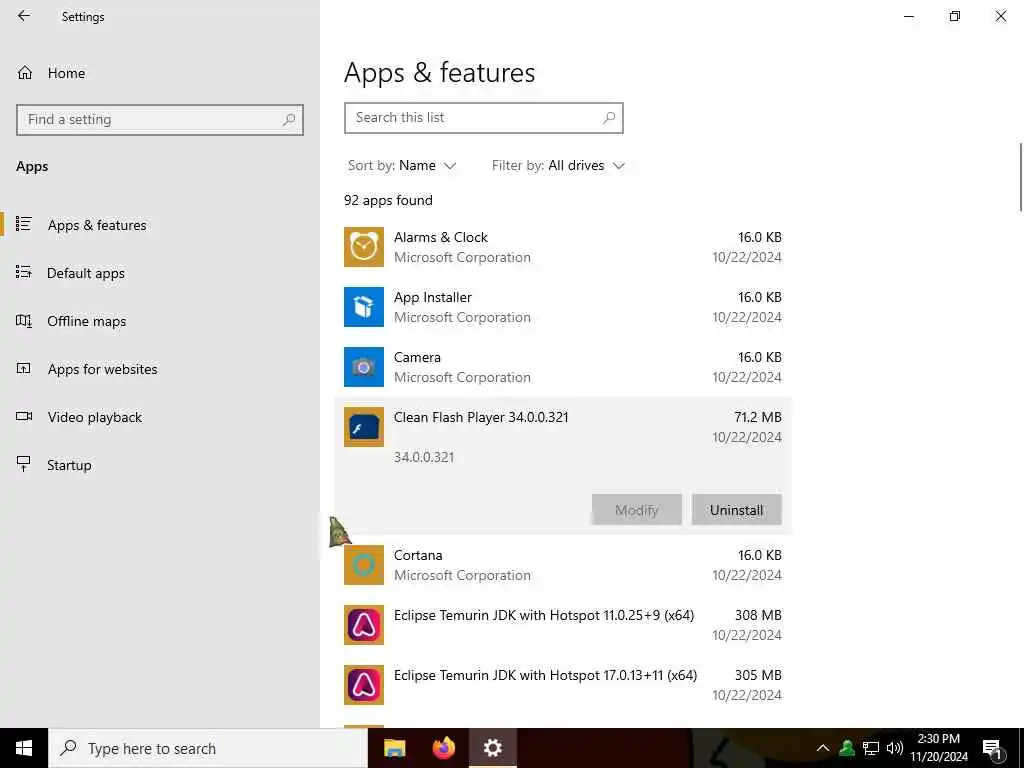This screenshot has height=768, width=1024.
Task: Launch Firefox from the taskbar
Action: coord(444,748)
